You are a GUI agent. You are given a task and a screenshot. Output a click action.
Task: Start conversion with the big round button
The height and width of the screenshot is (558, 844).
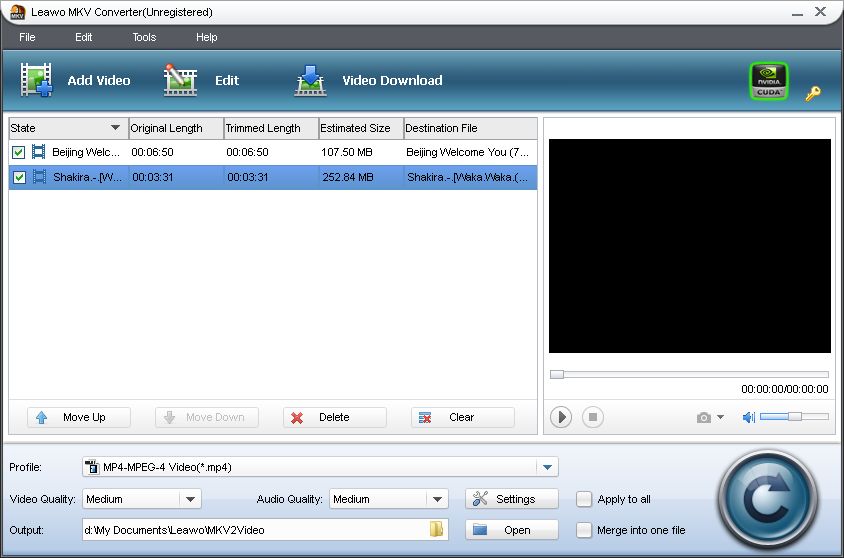point(768,500)
